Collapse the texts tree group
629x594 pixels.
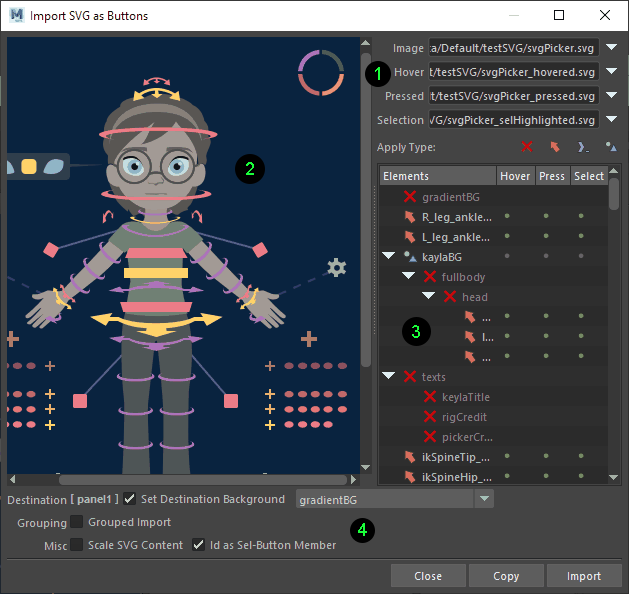(388, 376)
